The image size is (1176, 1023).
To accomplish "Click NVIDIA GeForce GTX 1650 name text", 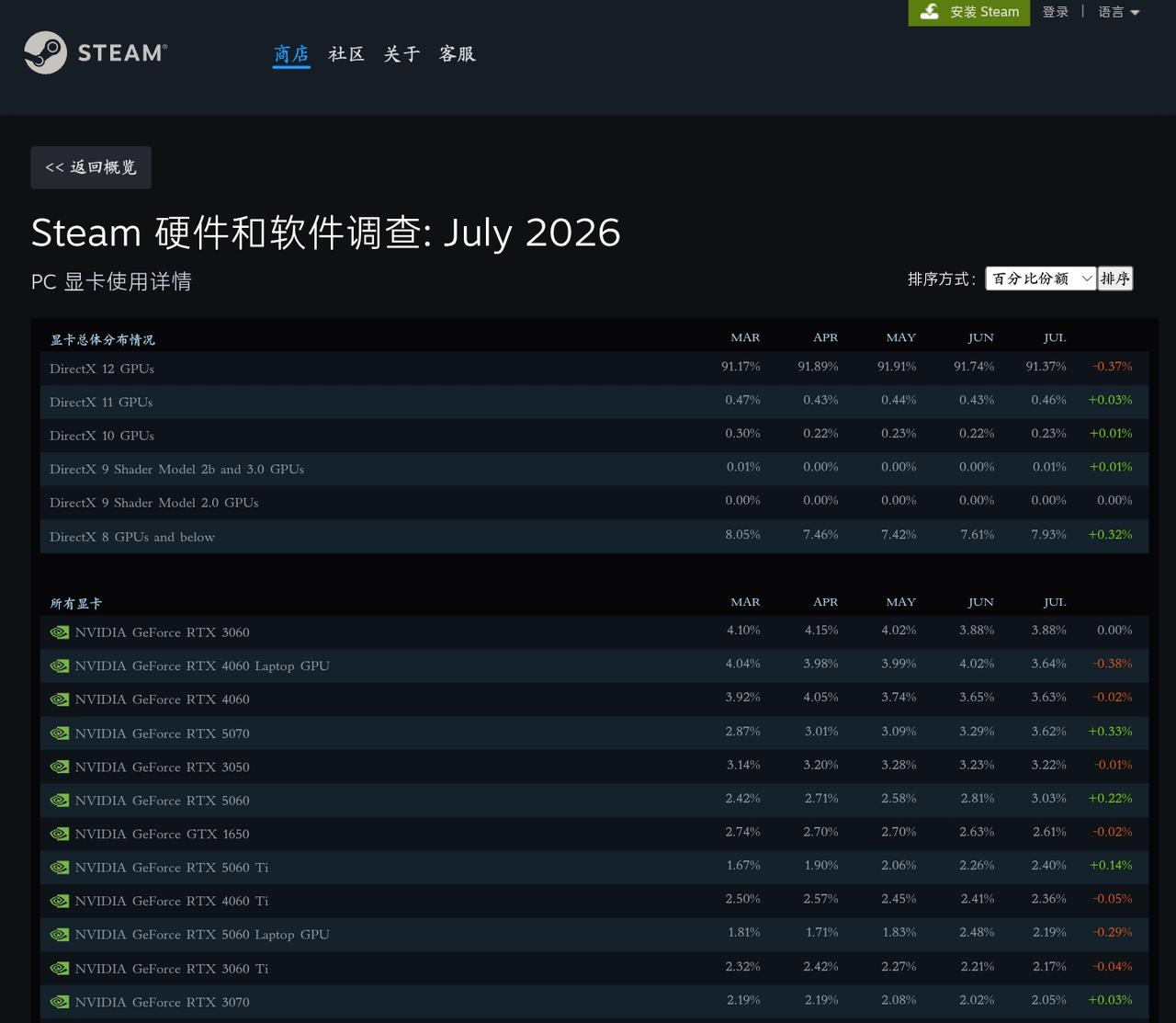I will click(163, 834).
